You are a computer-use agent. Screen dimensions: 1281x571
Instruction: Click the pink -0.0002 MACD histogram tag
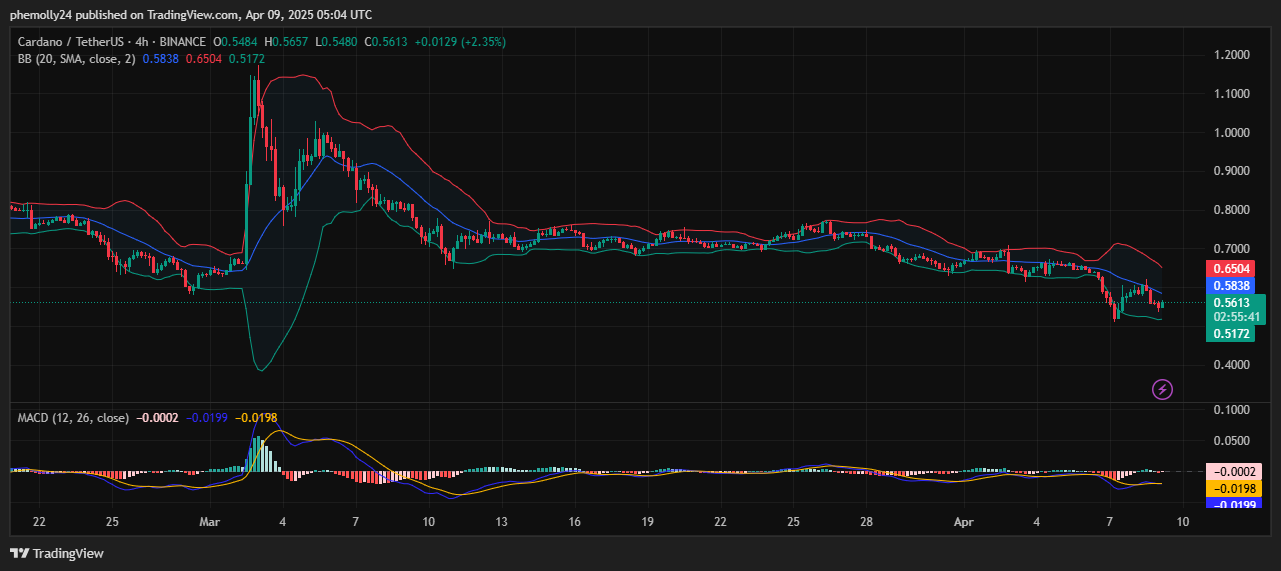point(1229,471)
